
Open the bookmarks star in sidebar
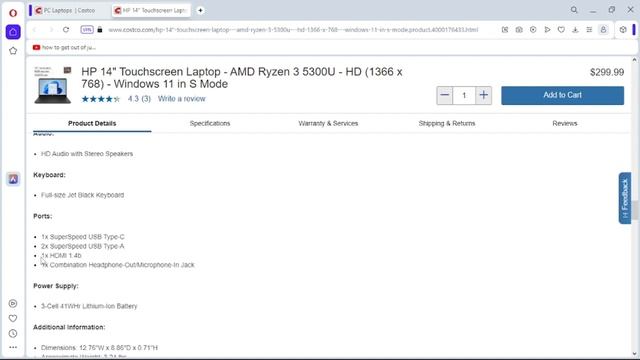click(x=13, y=51)
